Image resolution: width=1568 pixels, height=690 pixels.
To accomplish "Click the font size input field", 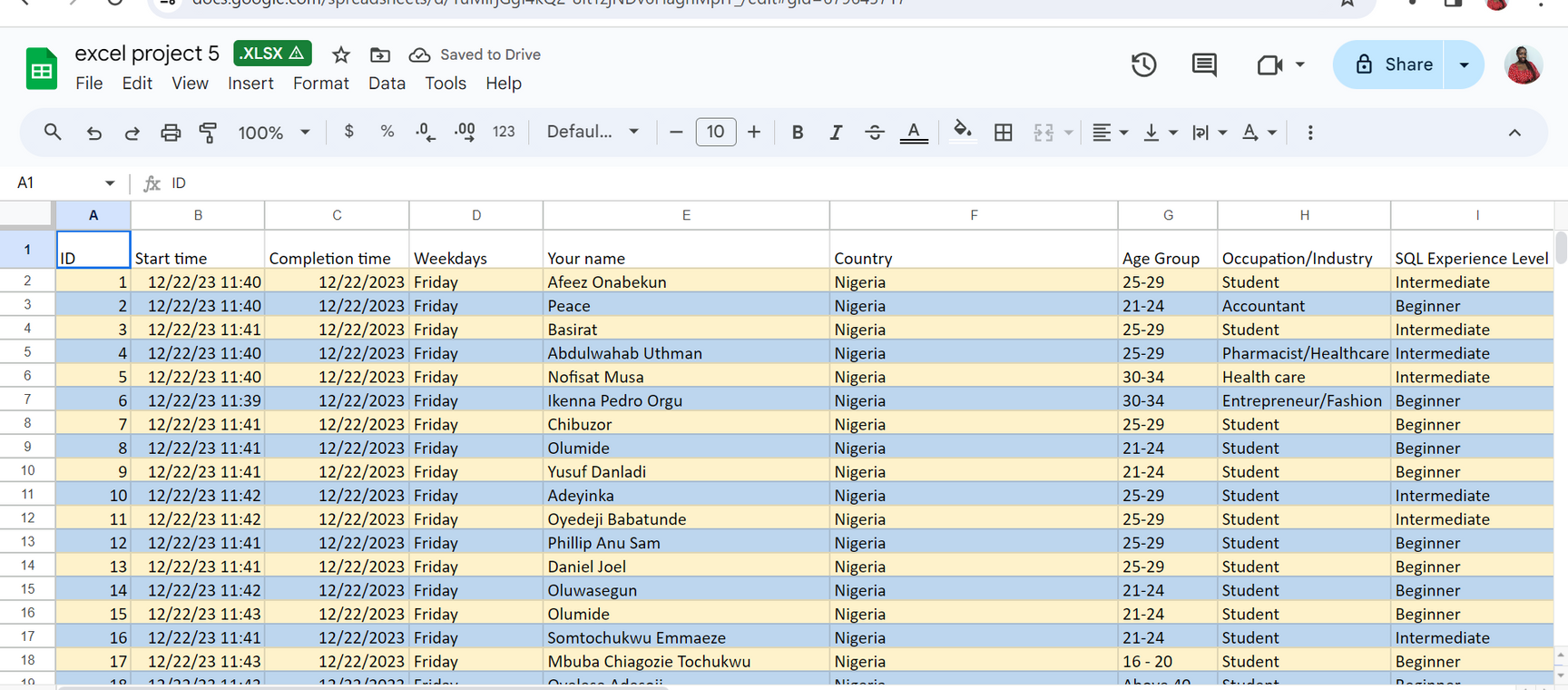I will point(715,133).
